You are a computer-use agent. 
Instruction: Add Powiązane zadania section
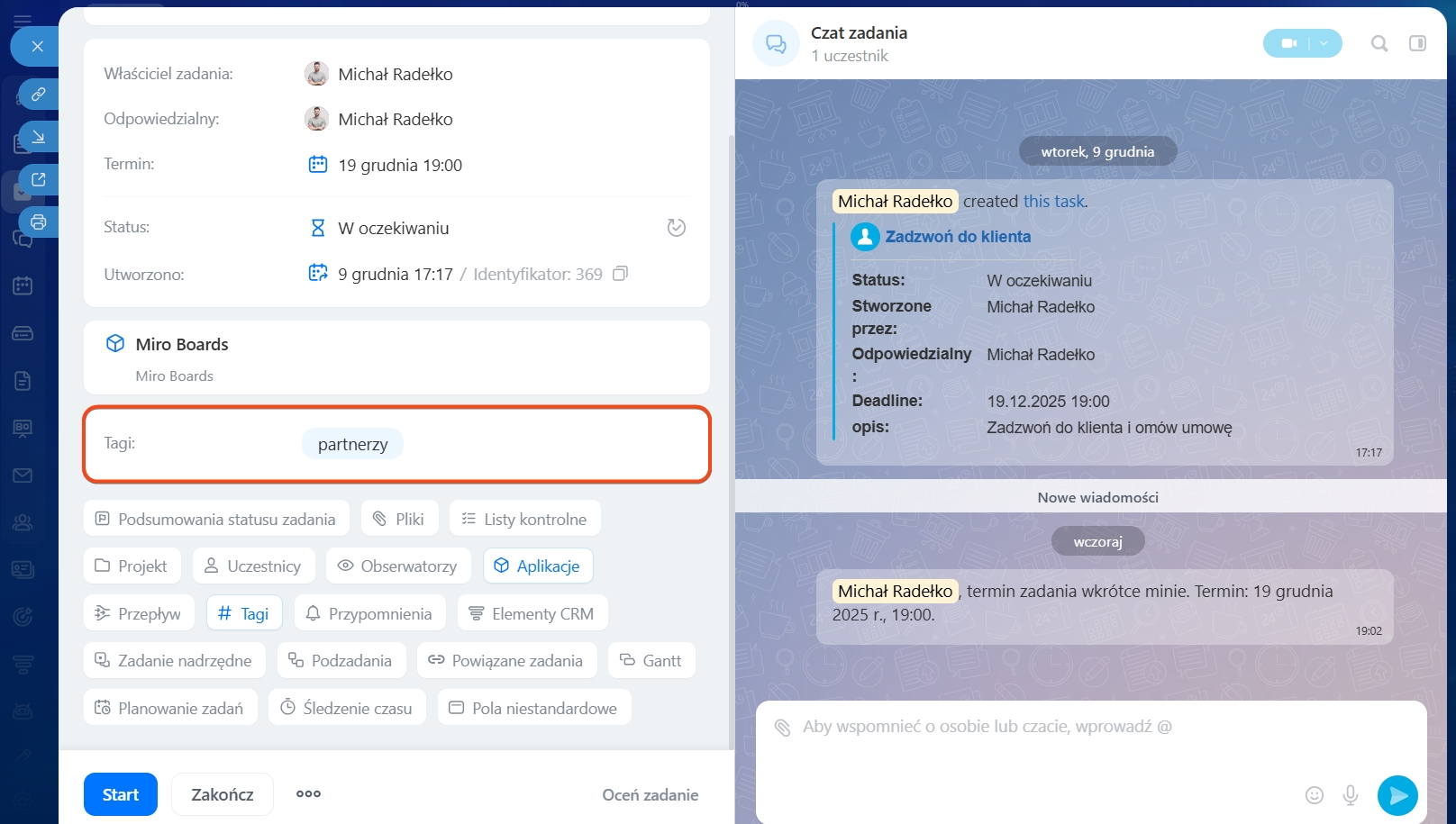click(x=506, y=660)
